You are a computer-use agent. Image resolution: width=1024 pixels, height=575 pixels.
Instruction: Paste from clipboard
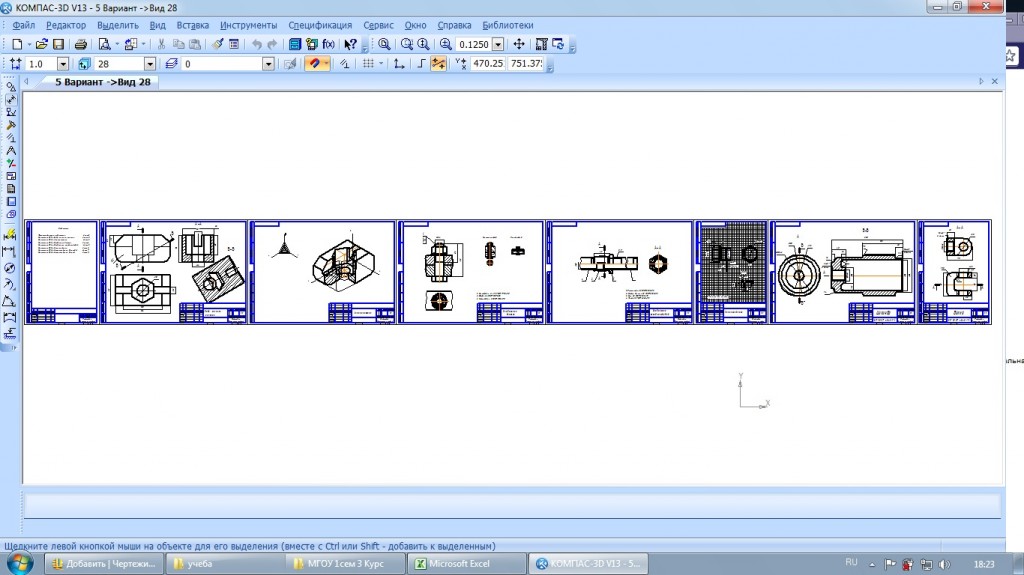pyautogui.click(x=195, y=44)
